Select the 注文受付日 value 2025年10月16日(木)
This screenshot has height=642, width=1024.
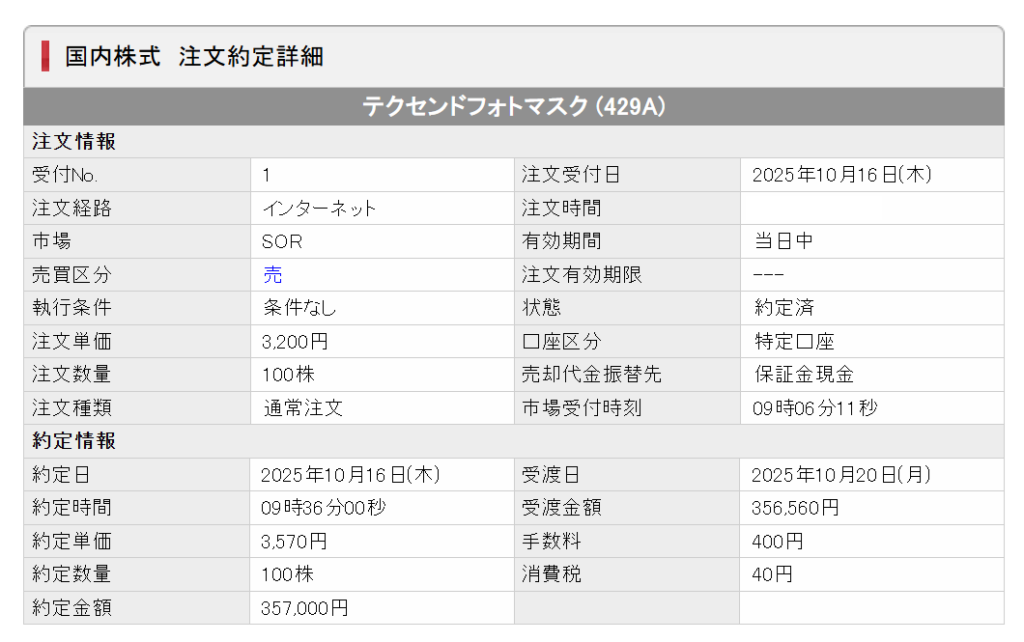coord(842,175)
